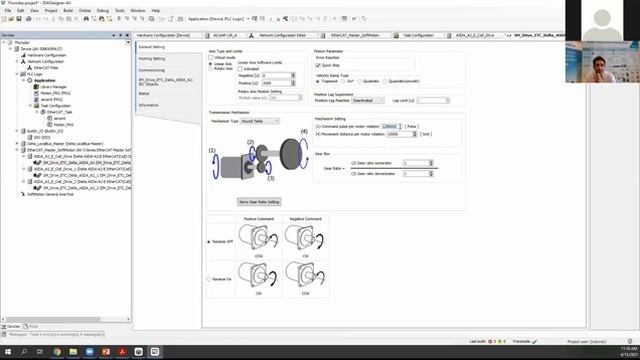
Task: Select the Trapezoid velocity ramp radio
Action: coord(318,81)
